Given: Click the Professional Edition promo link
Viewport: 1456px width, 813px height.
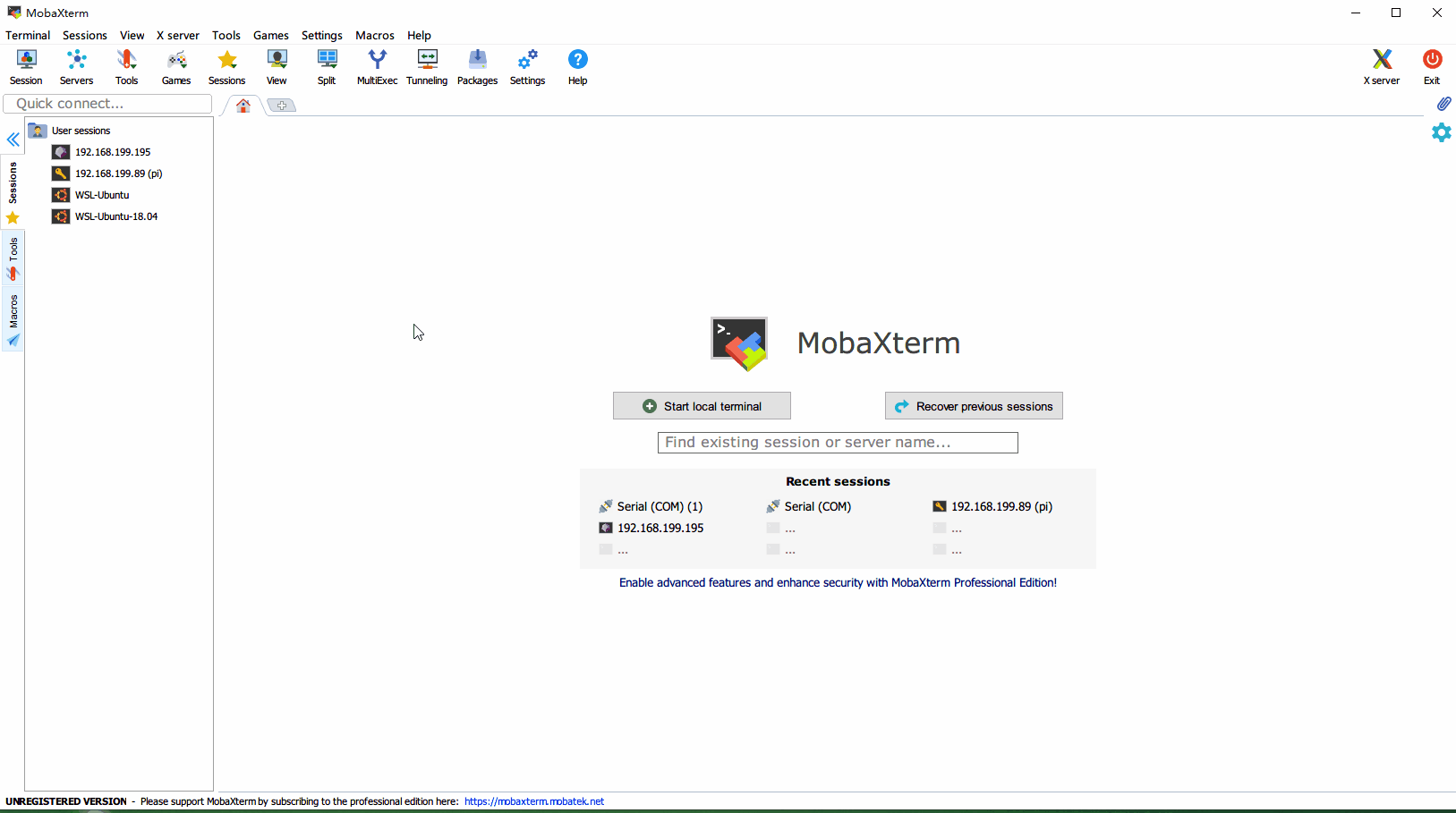Looking at the screenshot, I should pyautogui.click(x=838, y=582).
